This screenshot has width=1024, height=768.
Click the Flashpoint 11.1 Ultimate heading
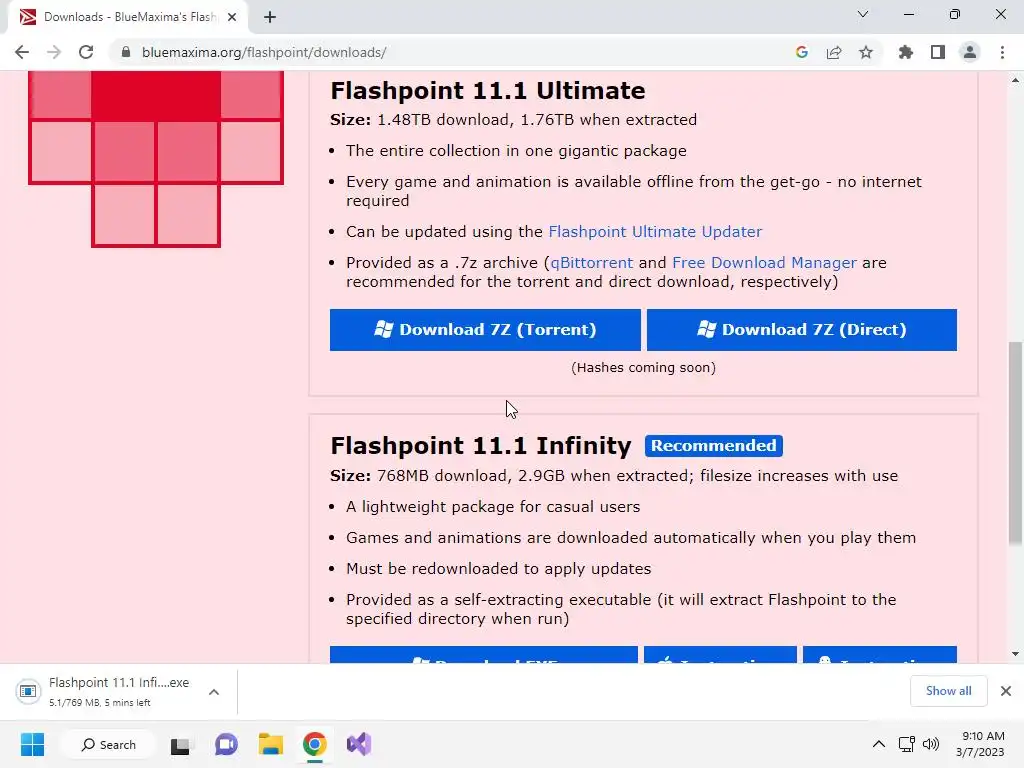click(488, 90)
